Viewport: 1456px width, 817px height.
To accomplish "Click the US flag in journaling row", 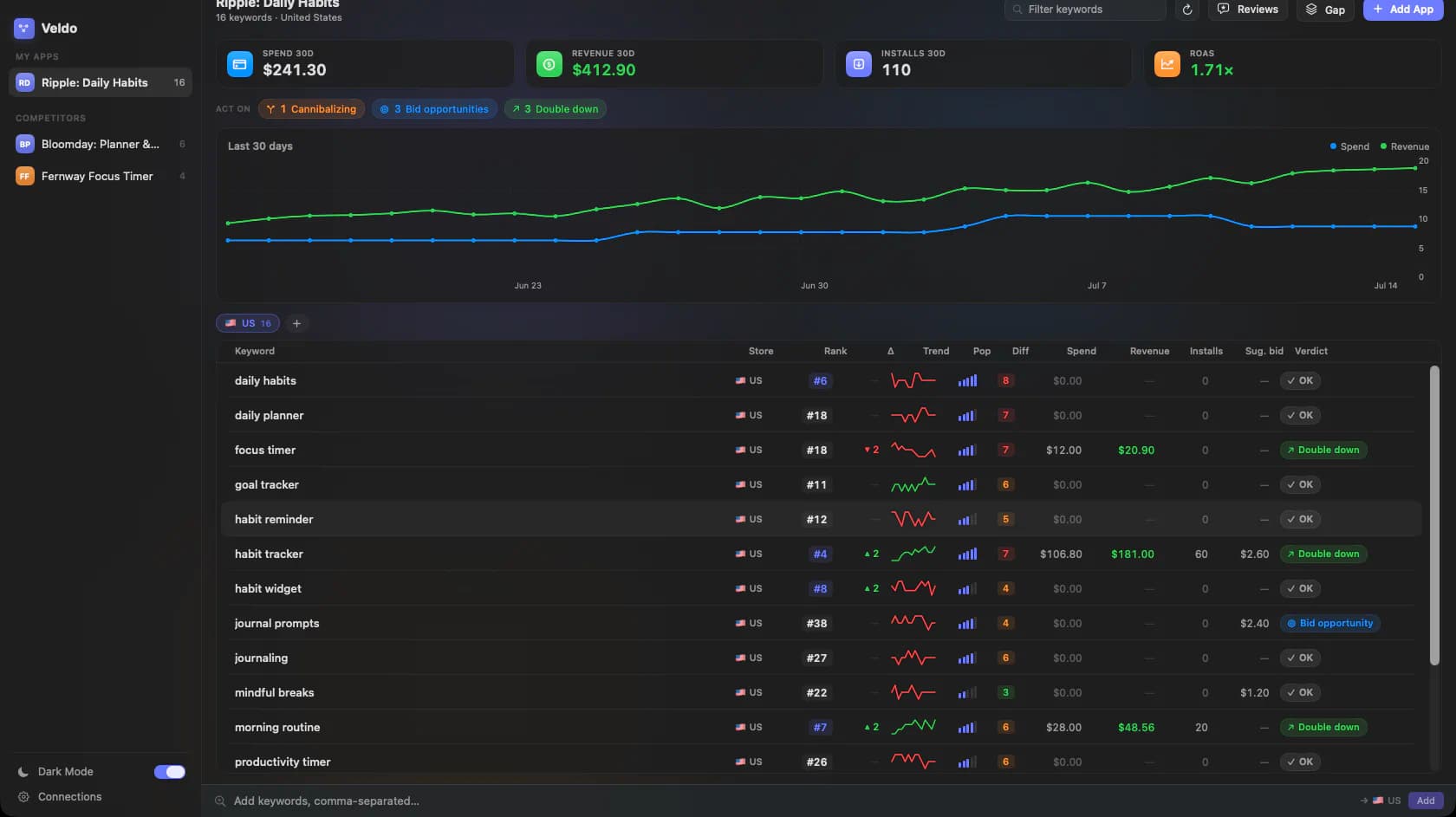I will tap(740, 658).
